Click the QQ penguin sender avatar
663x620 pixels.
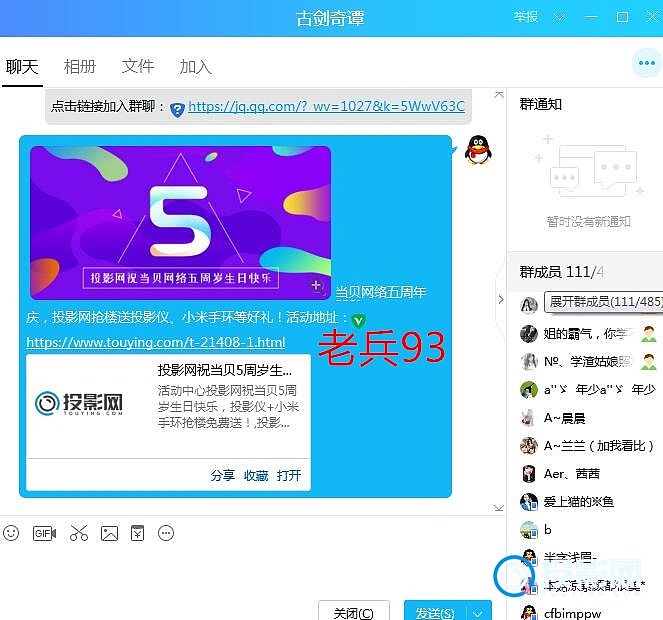[478, 150]
